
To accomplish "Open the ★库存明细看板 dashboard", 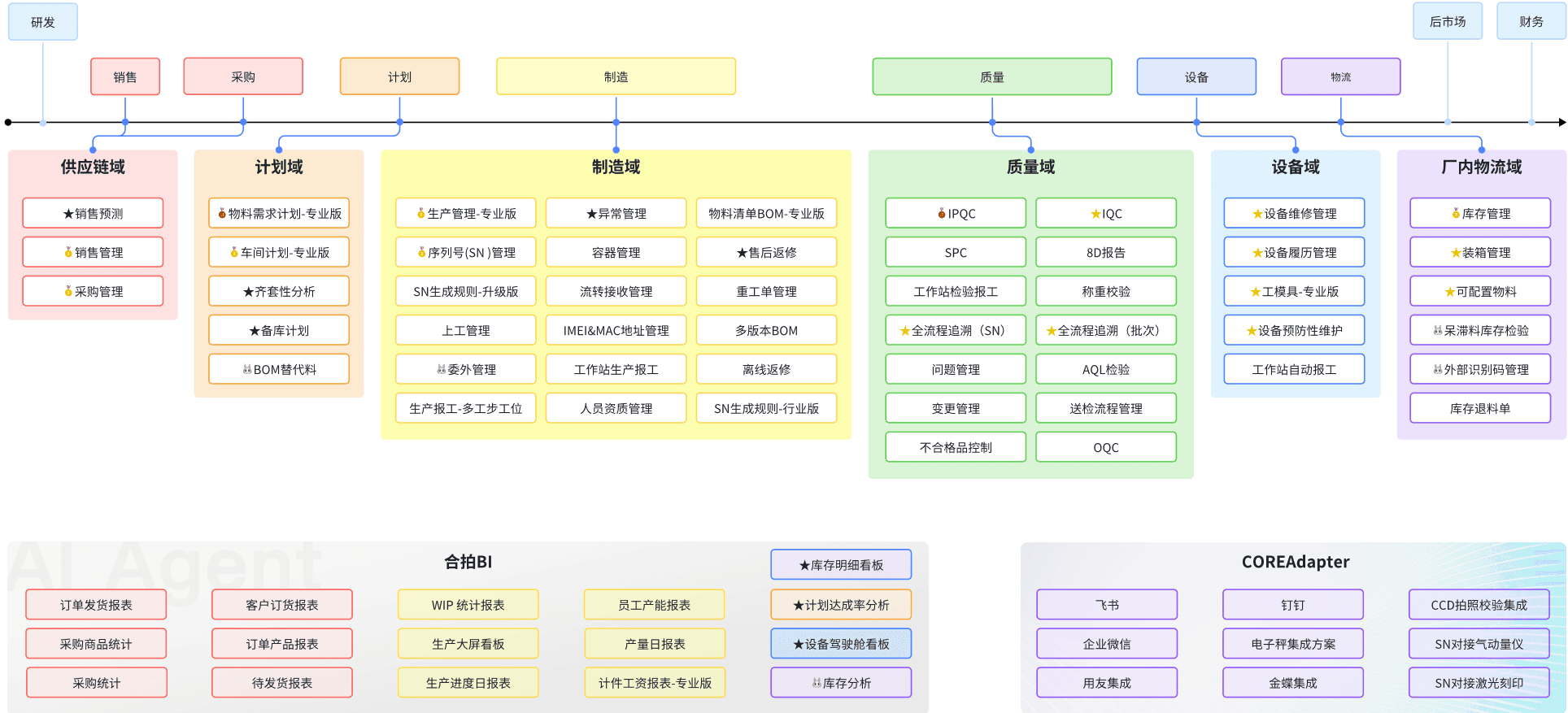I will pyautogui.click(x=841, y=564).
